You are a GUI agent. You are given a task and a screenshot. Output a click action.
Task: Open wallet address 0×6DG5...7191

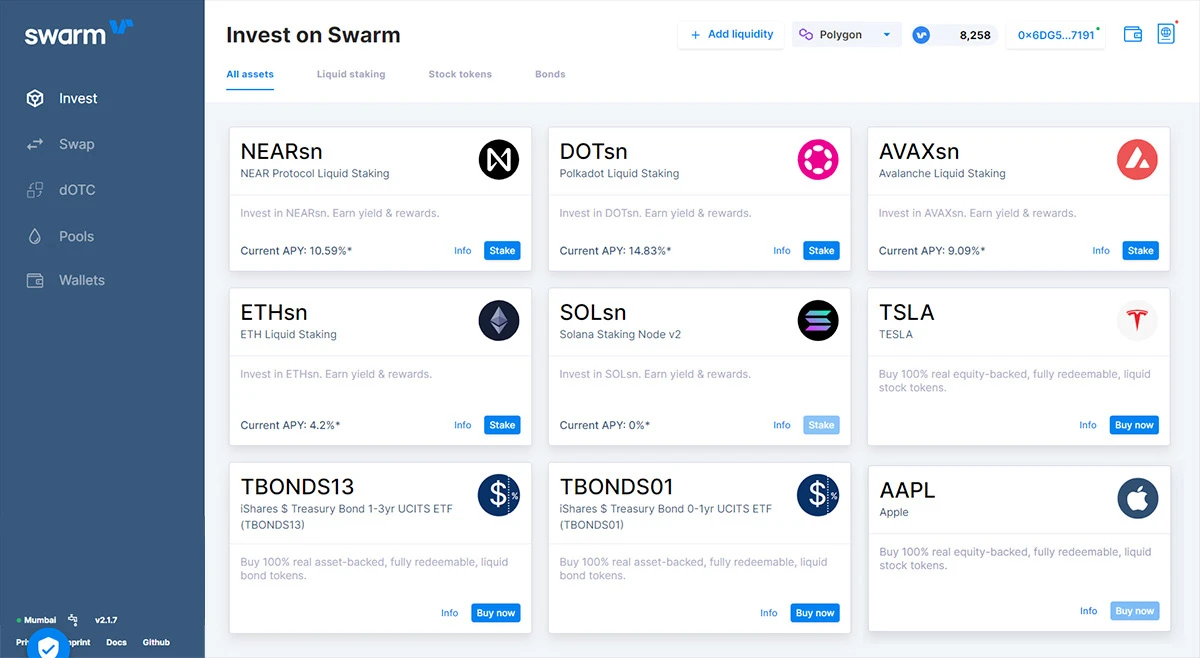tap(1056, 35)
